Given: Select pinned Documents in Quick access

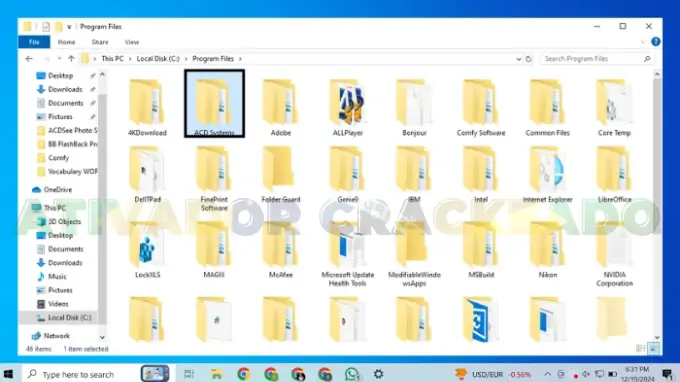Looking at the screenshot, I should 65,103.
